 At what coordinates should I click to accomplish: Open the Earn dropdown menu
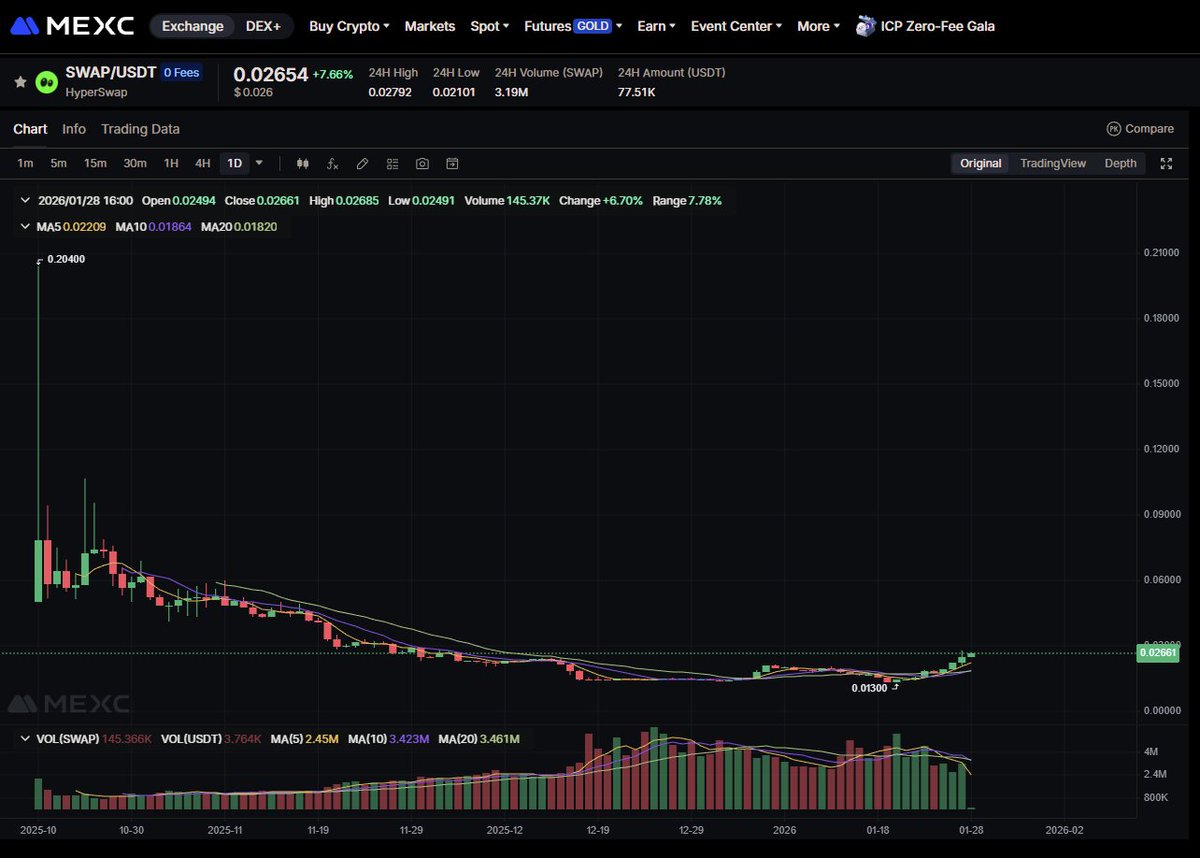(x=656, y=26)
